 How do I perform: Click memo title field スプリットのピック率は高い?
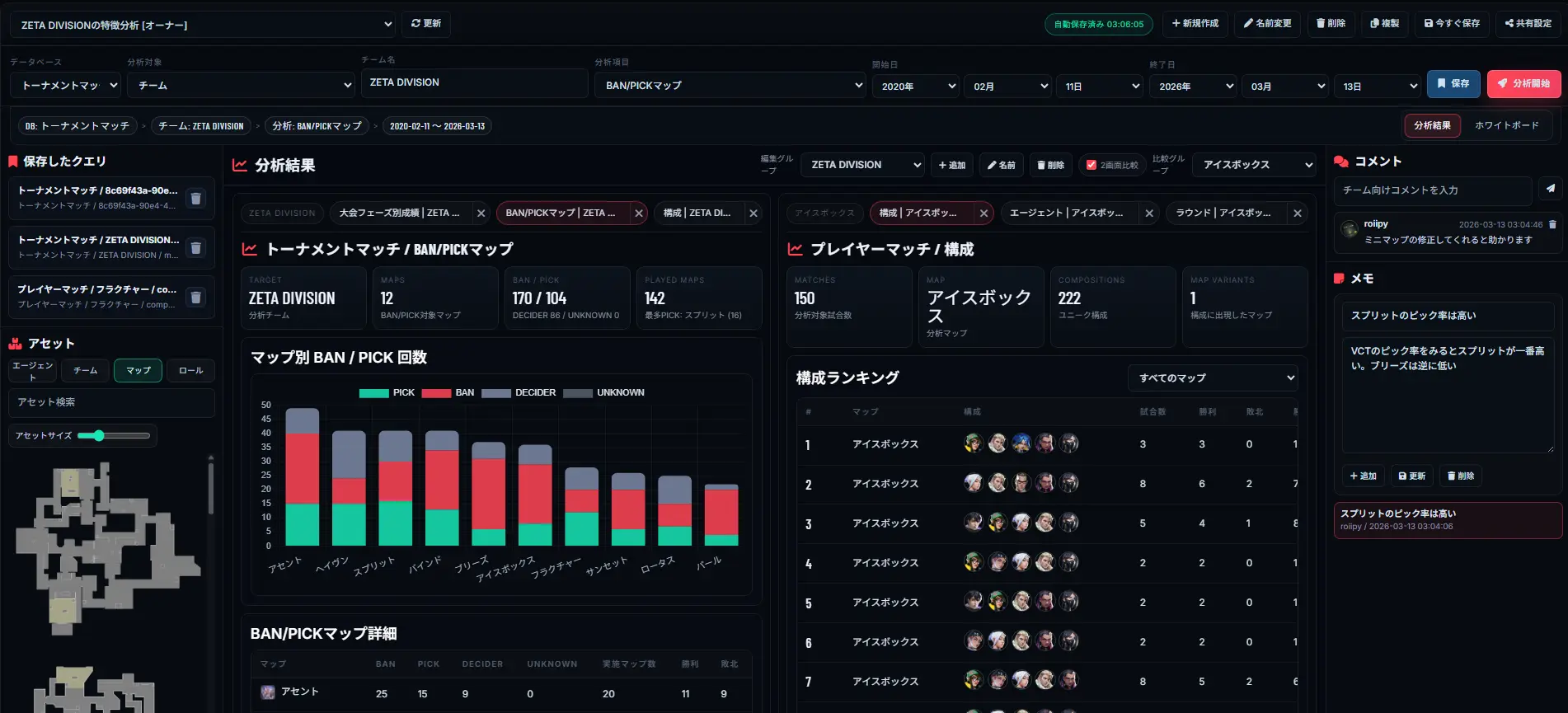[1448, 316]
